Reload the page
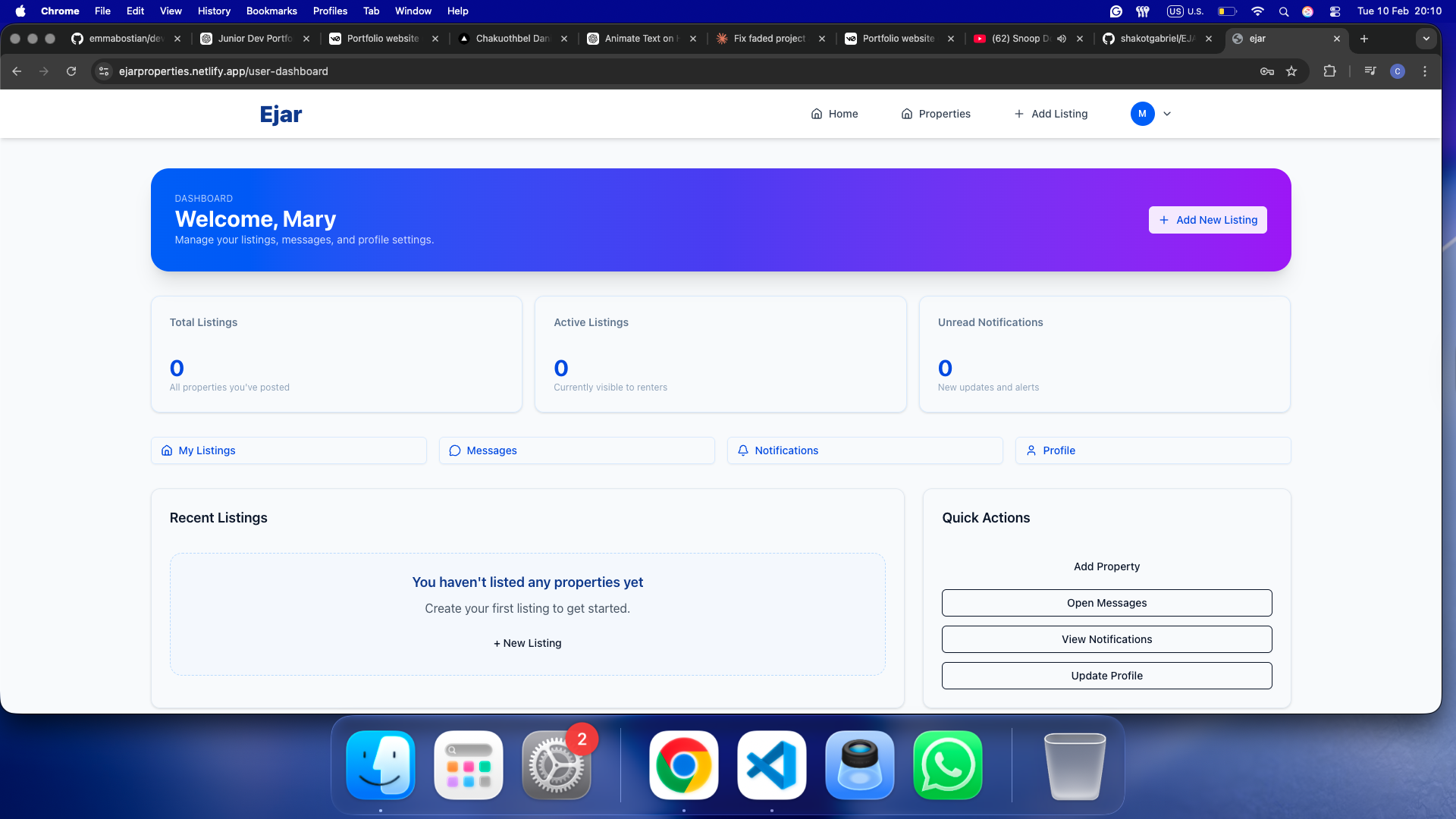Image resolution: width=1456 pixels, height=819 pixels. point(71,71)
